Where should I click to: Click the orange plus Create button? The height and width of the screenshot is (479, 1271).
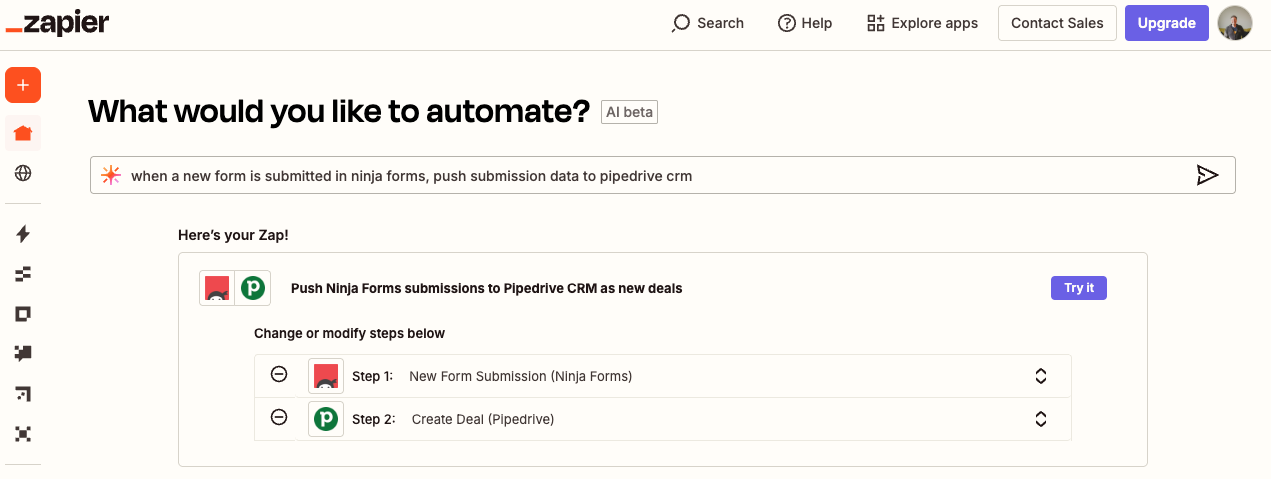[x=23, y=85]
